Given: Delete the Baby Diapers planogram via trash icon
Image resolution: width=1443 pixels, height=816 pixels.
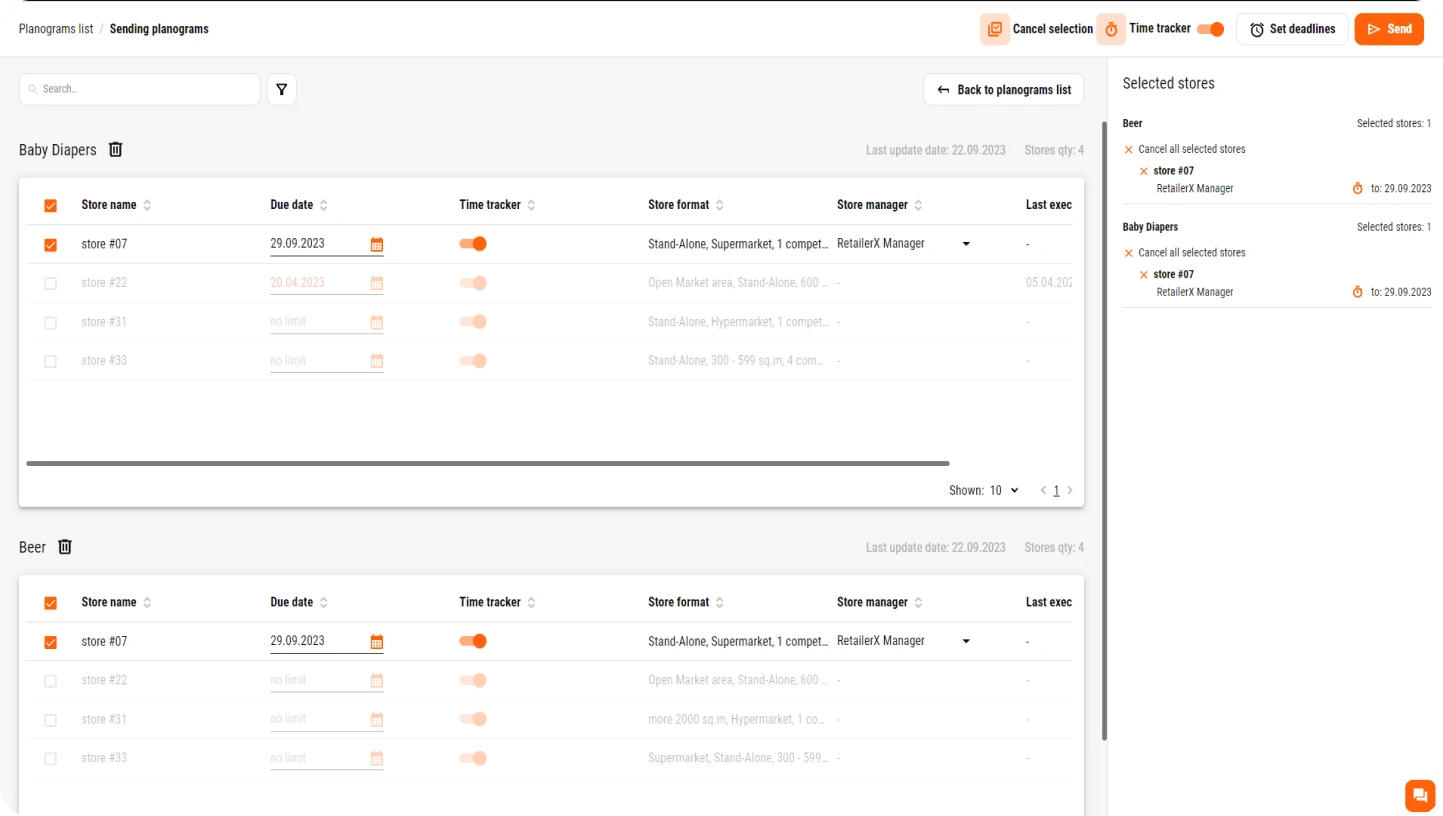Looking at the screenshot, I should click(115, 149).
